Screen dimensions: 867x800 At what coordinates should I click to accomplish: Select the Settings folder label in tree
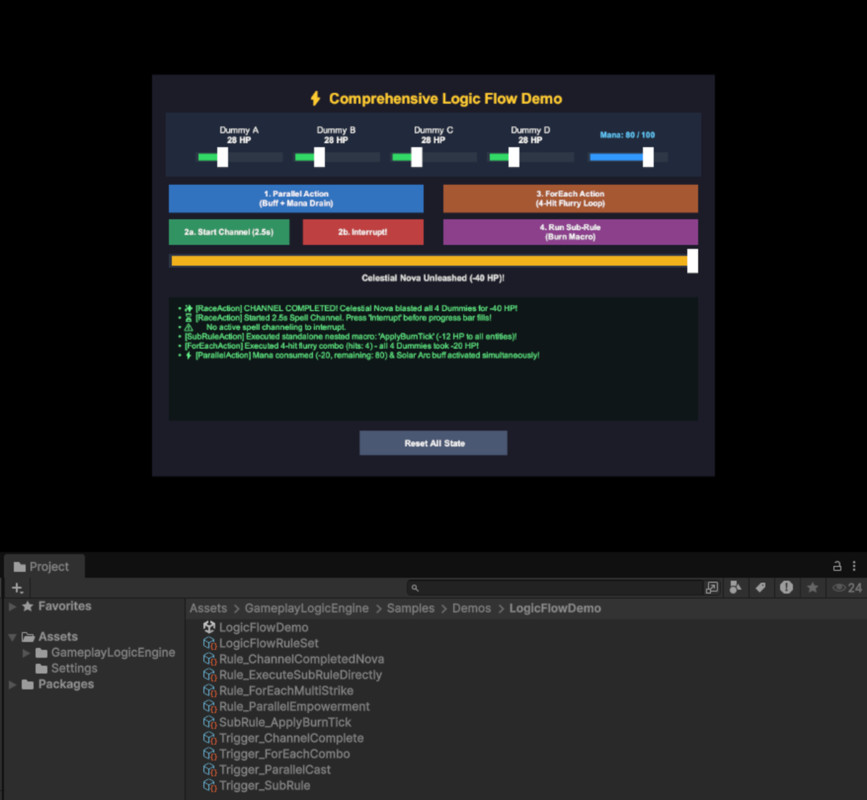74,668
